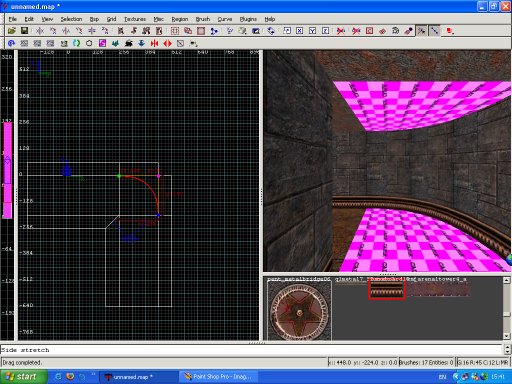
Task: Click the Flip X-axis toolbar icon
Action: pyautogui.click(x=40, y=31)
